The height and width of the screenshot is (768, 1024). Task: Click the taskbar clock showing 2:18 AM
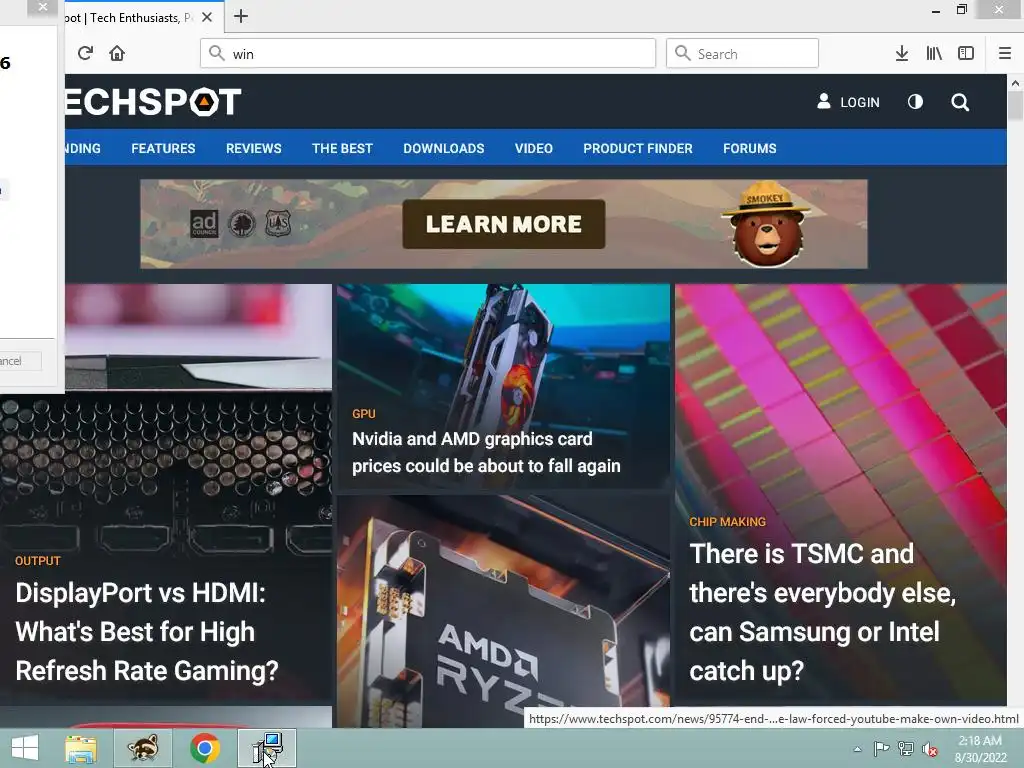(980, 749)
